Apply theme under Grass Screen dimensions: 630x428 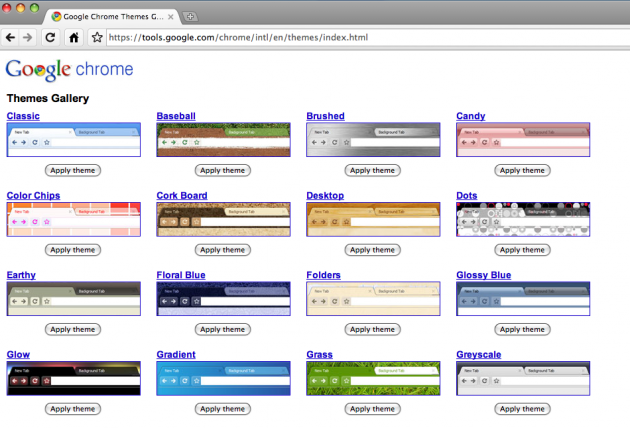[x=372, y=409]
